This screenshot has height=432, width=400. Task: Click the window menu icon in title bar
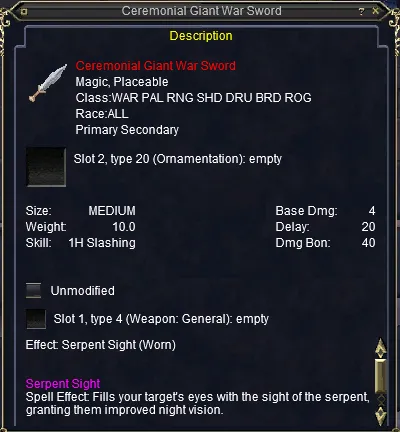pos(24,12)
